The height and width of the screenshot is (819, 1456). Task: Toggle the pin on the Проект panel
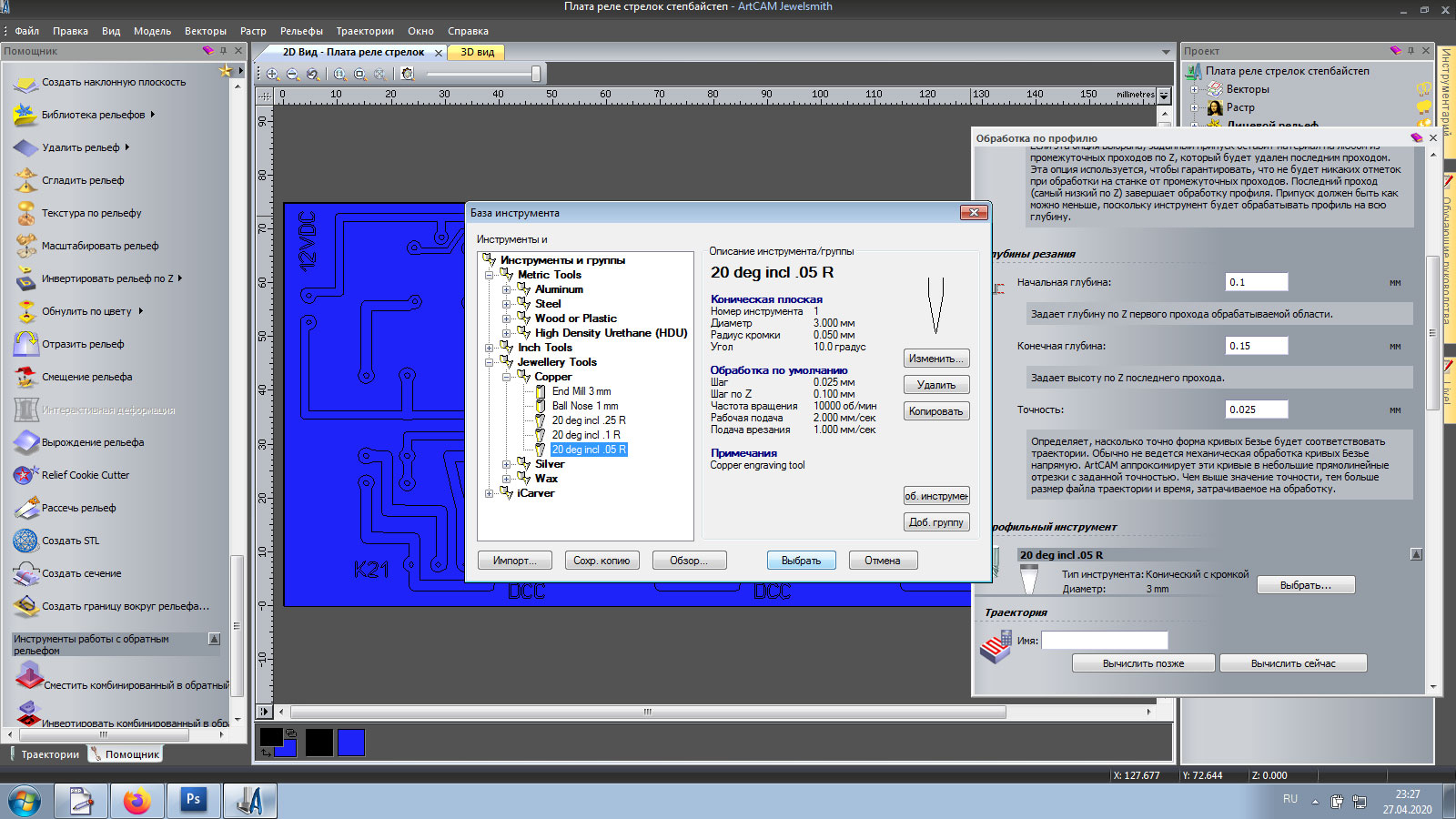coord(1411,50)
